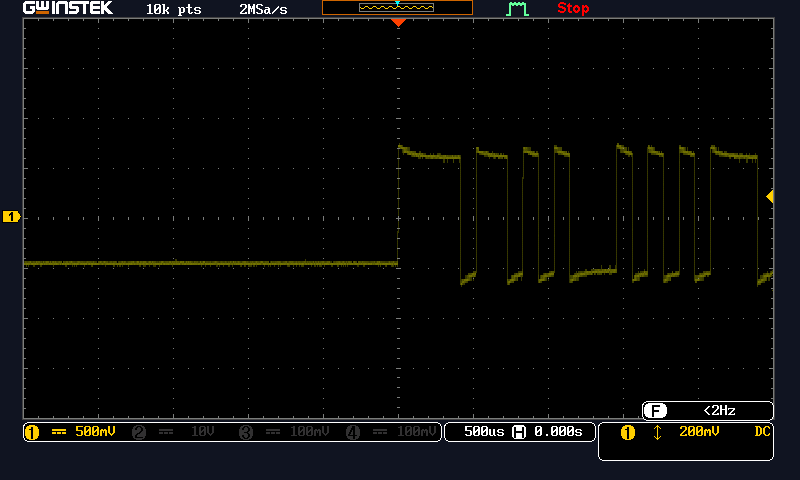The height and width of the screenshot is (480, 800).
Task: Click the 10k pts record length label
Action: [x=173, y=9]
